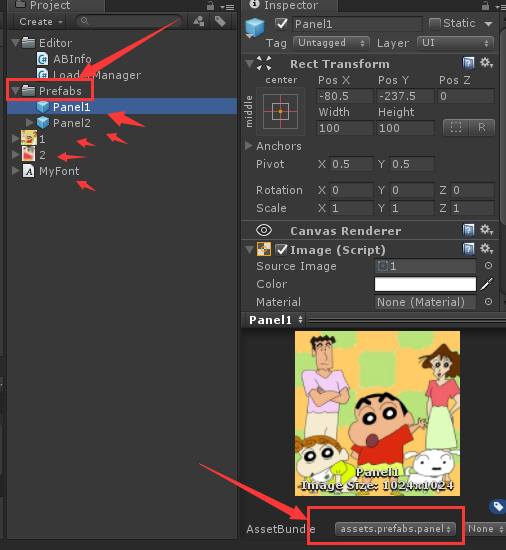Collapse the Editor folder

[15, 43]
